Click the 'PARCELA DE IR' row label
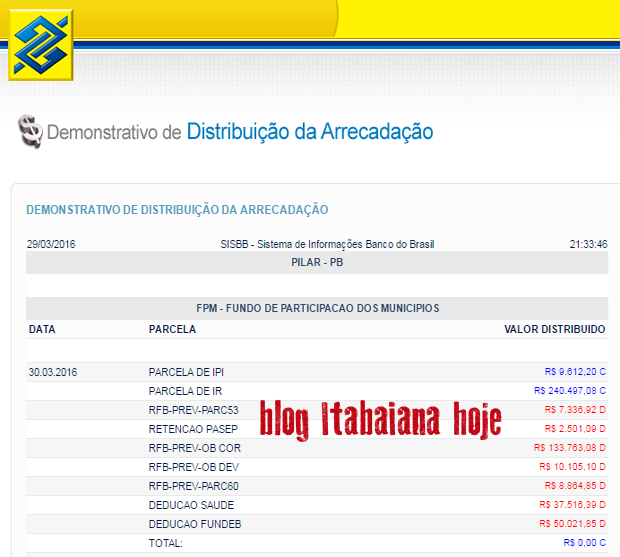This screenshot has width=620, height=557. pyautogui.click(x=185, y=391)
